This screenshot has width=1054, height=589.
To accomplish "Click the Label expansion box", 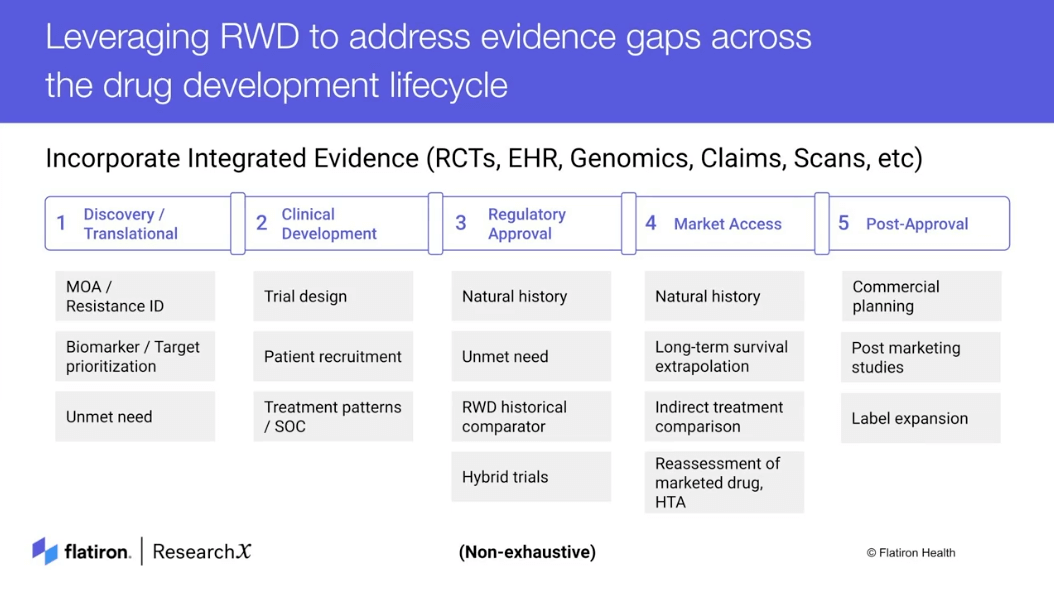I will [x=921, y=418].
